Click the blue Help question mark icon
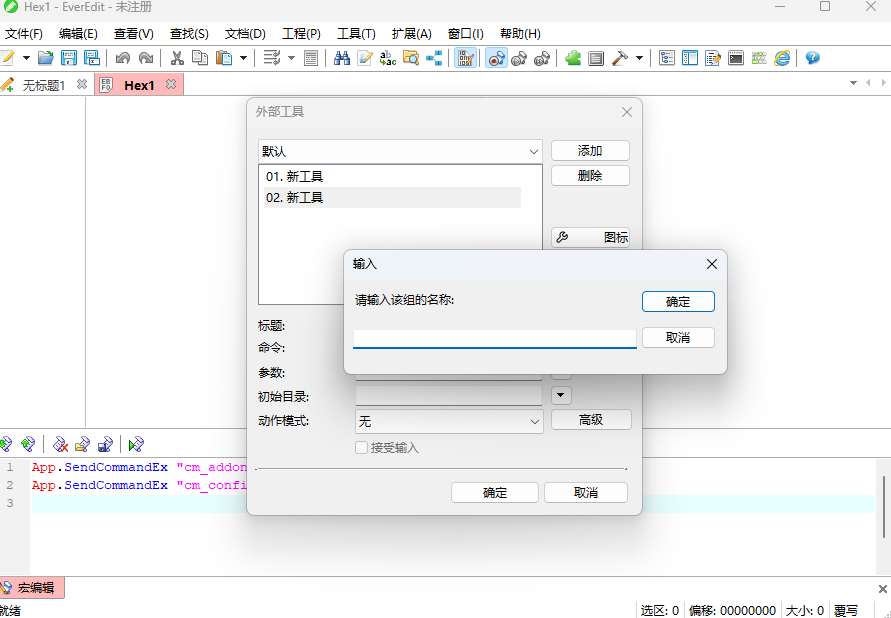This screenshot has height=618, width=891. pos(812,58)
